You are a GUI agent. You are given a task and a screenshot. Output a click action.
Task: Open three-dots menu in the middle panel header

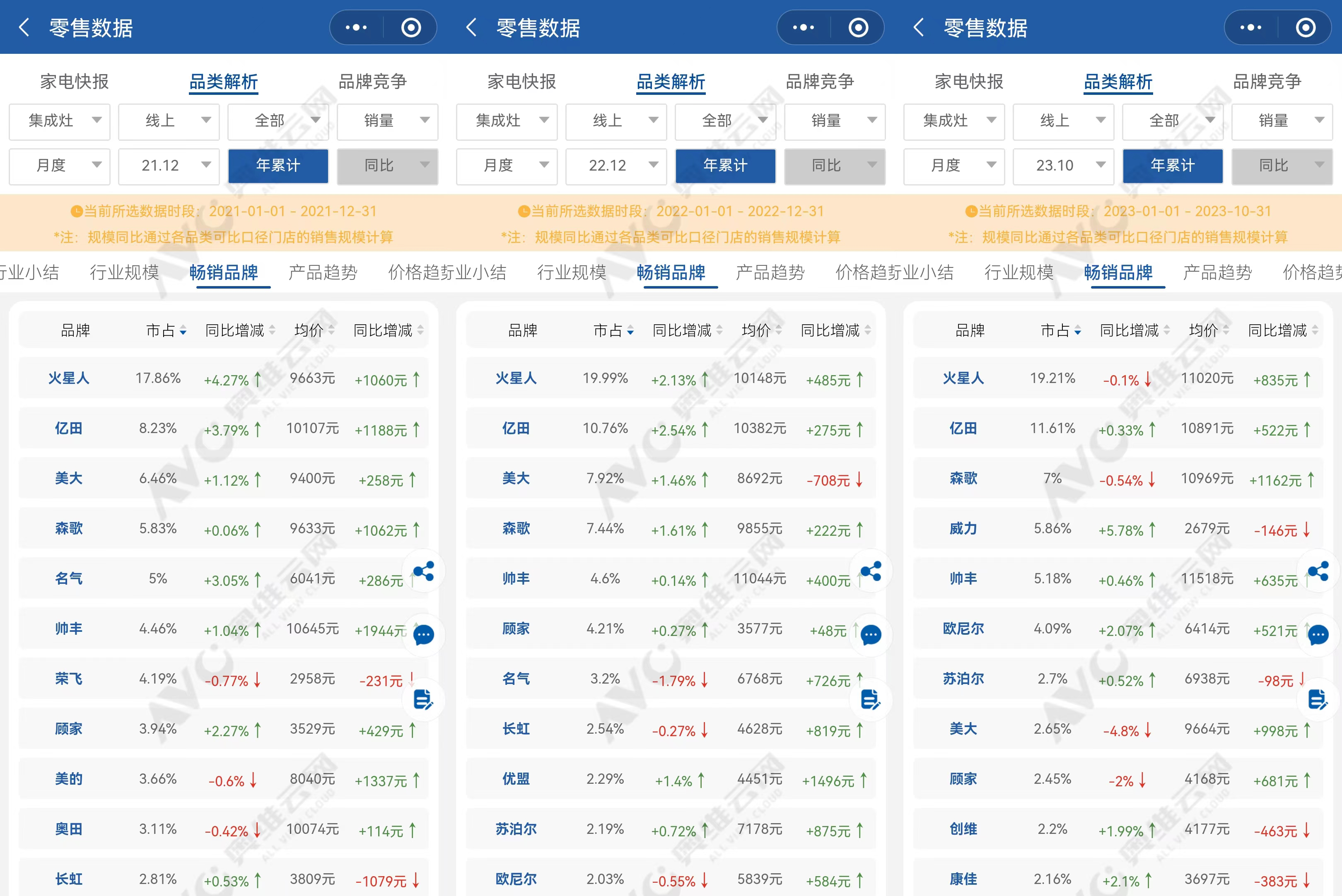(x=803, y=27)
